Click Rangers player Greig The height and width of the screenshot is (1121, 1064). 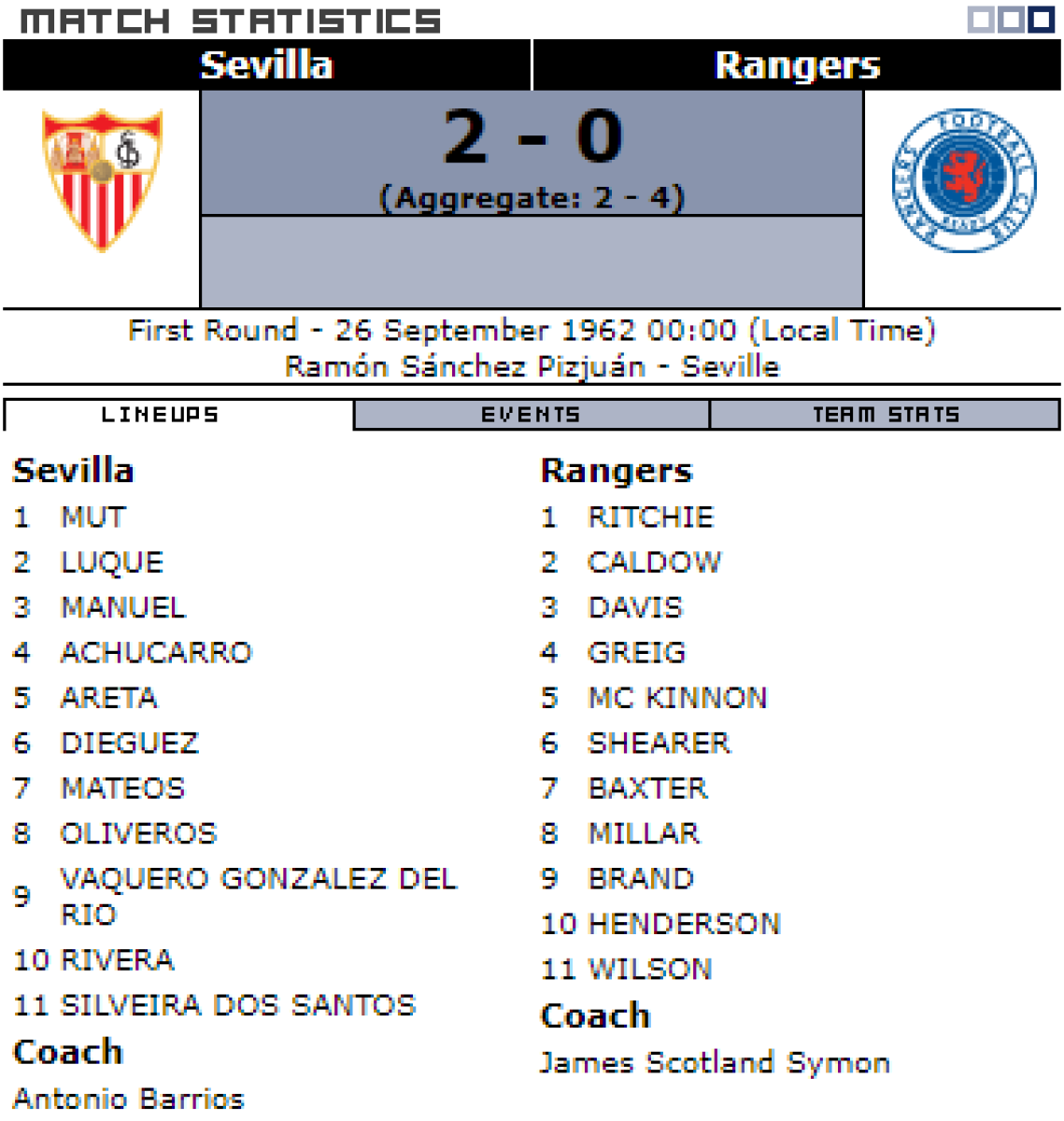[x=636, y=653]
